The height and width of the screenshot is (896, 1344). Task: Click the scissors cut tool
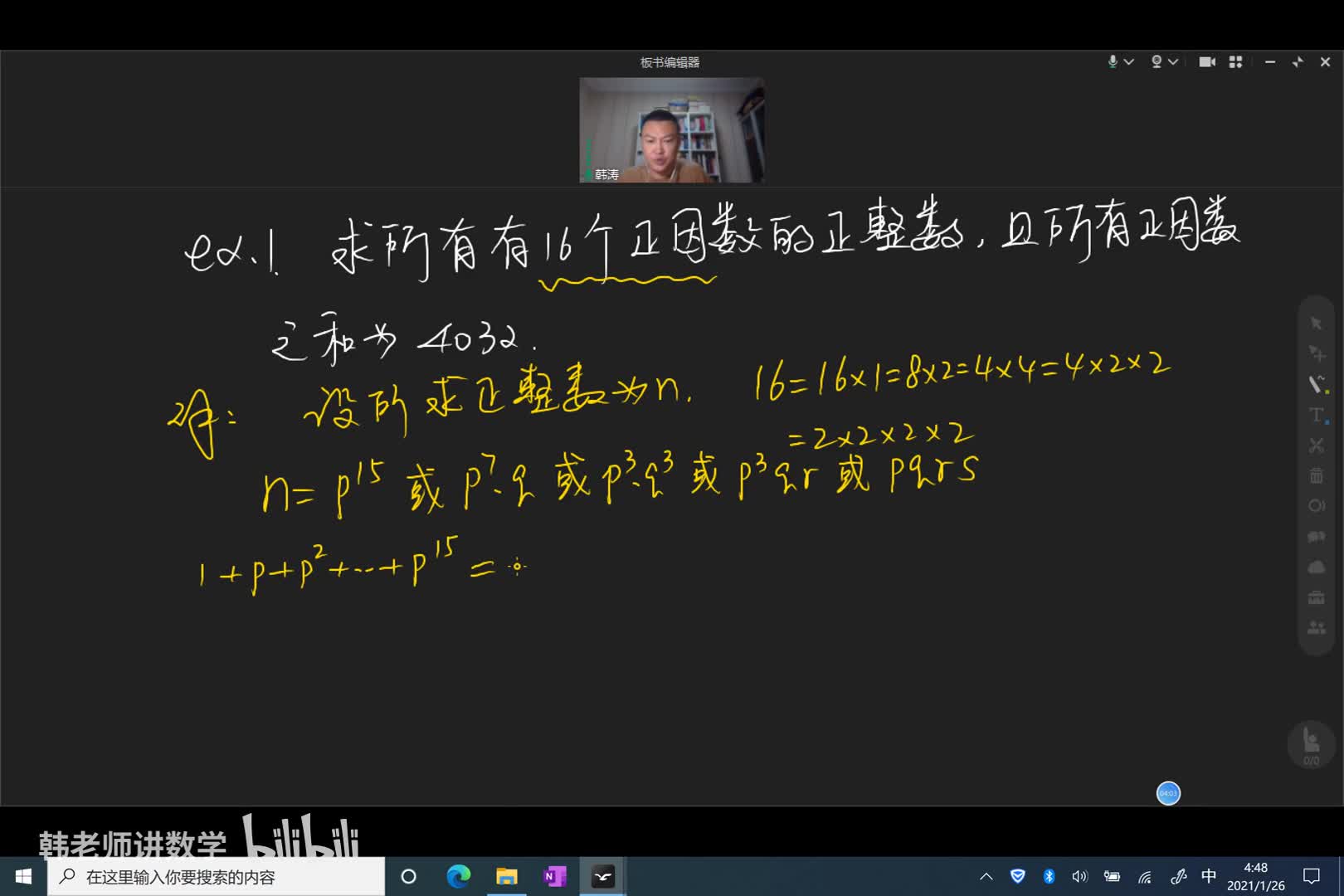[1317, 446]
